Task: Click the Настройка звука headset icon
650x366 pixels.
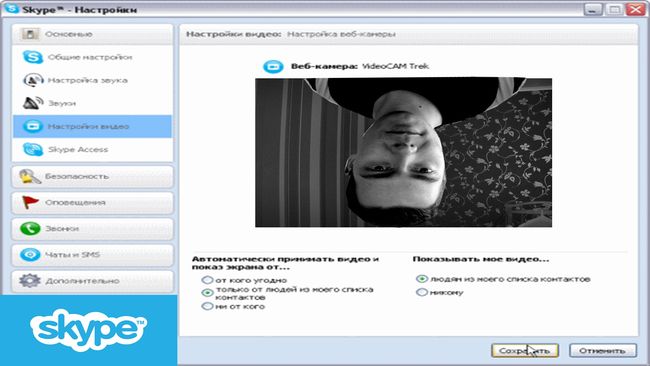Action: pos(33,80)
